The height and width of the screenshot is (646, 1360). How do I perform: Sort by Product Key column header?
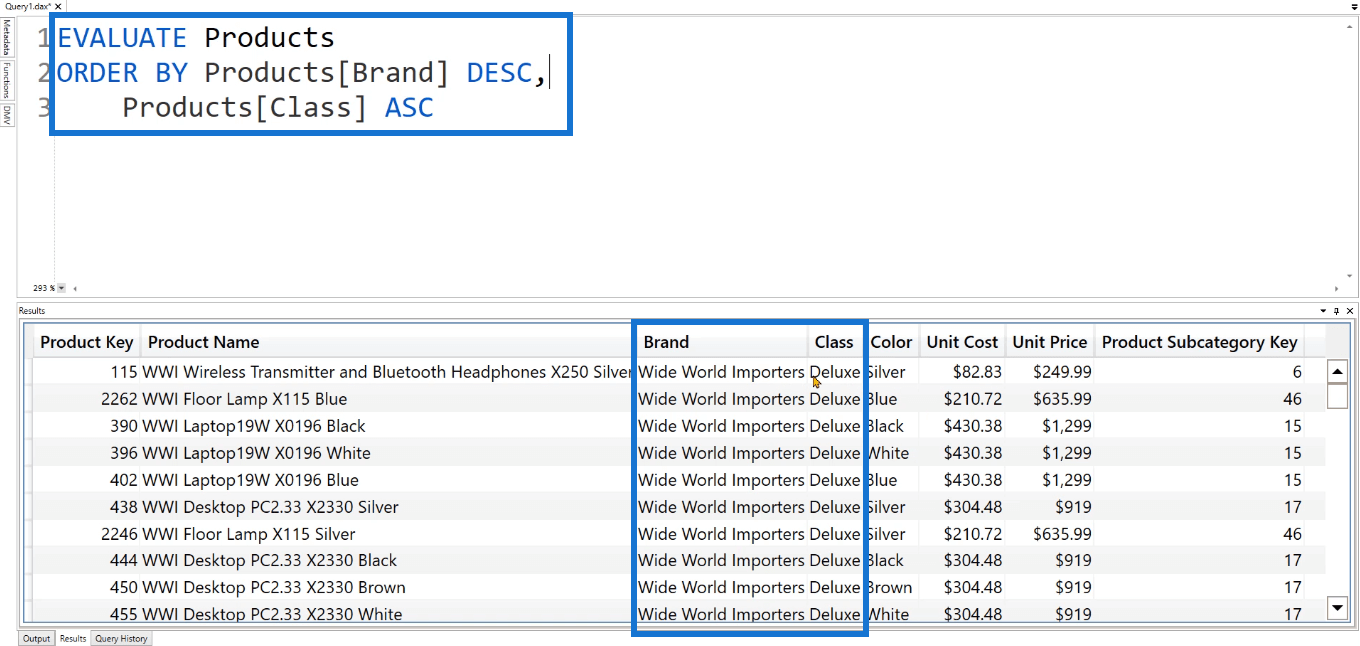point(87,342)
